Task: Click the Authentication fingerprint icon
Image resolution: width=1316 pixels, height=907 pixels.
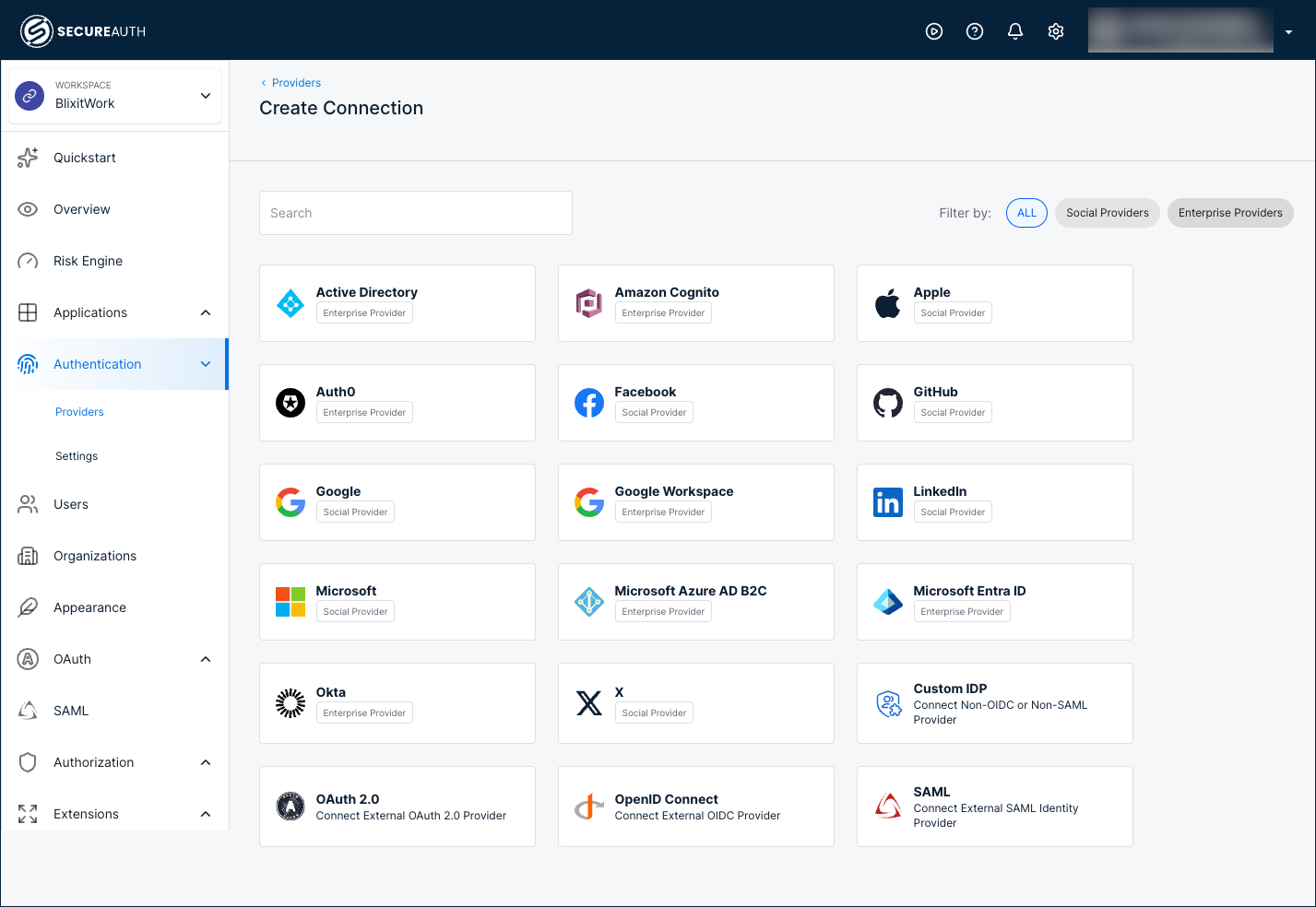Action: [28, 364]
